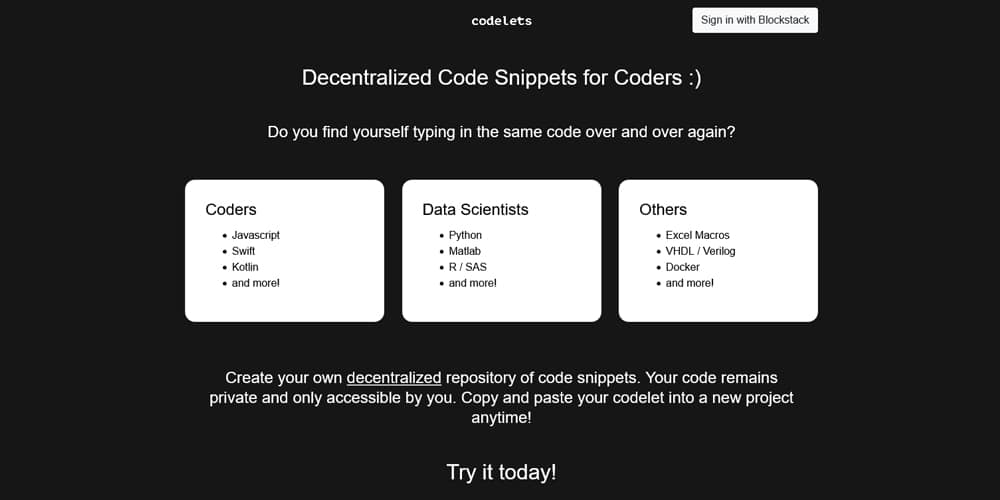
Task: Click 'and more!' in Coders card
Action: [x=256, y=283]
